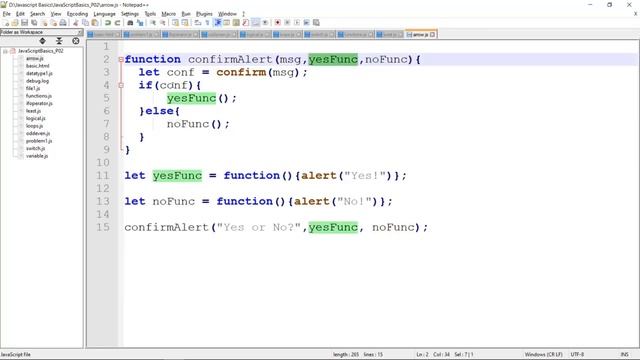Close the arrow.js tab with its X

433,35
